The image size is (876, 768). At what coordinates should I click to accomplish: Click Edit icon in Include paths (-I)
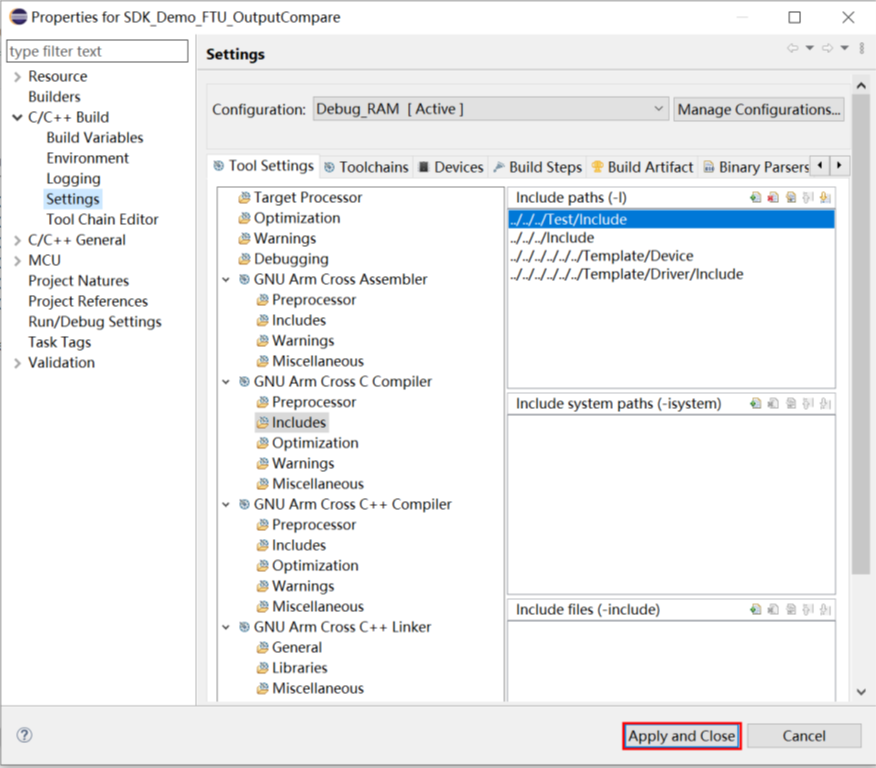[x=790, y=198]
